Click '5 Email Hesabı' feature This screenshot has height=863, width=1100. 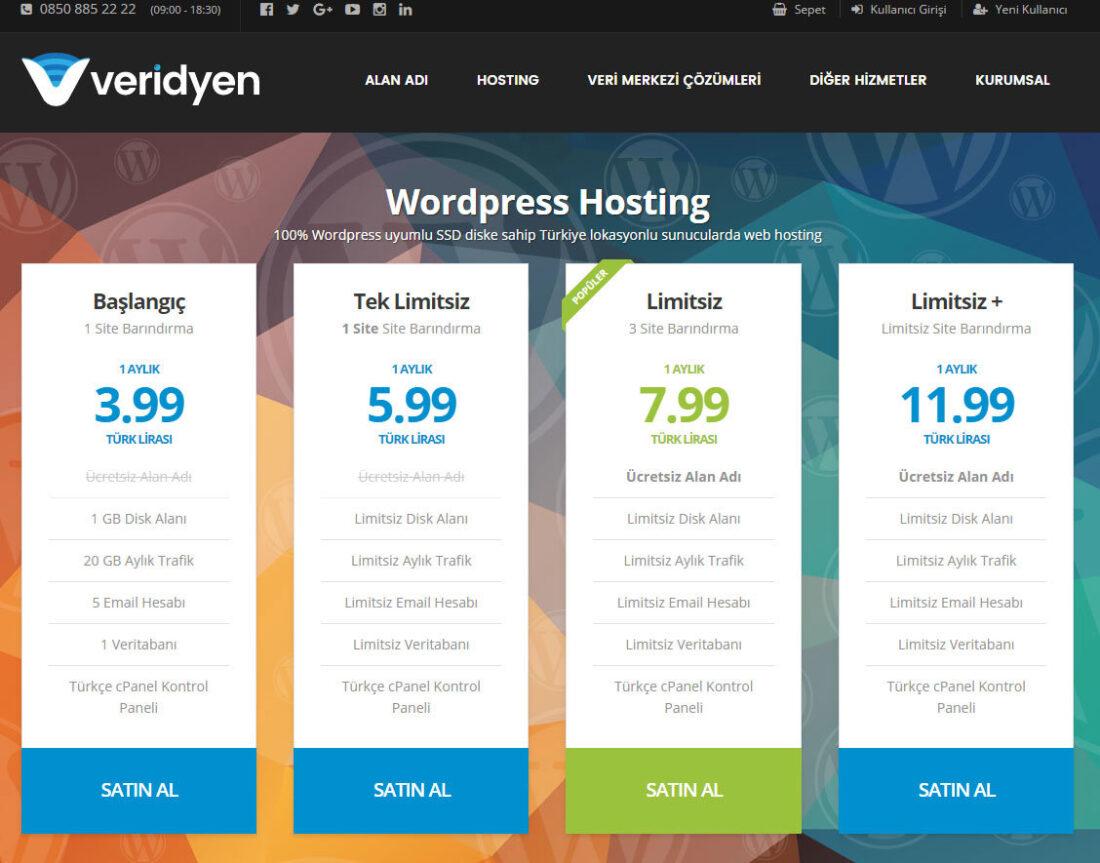(139, 603)
